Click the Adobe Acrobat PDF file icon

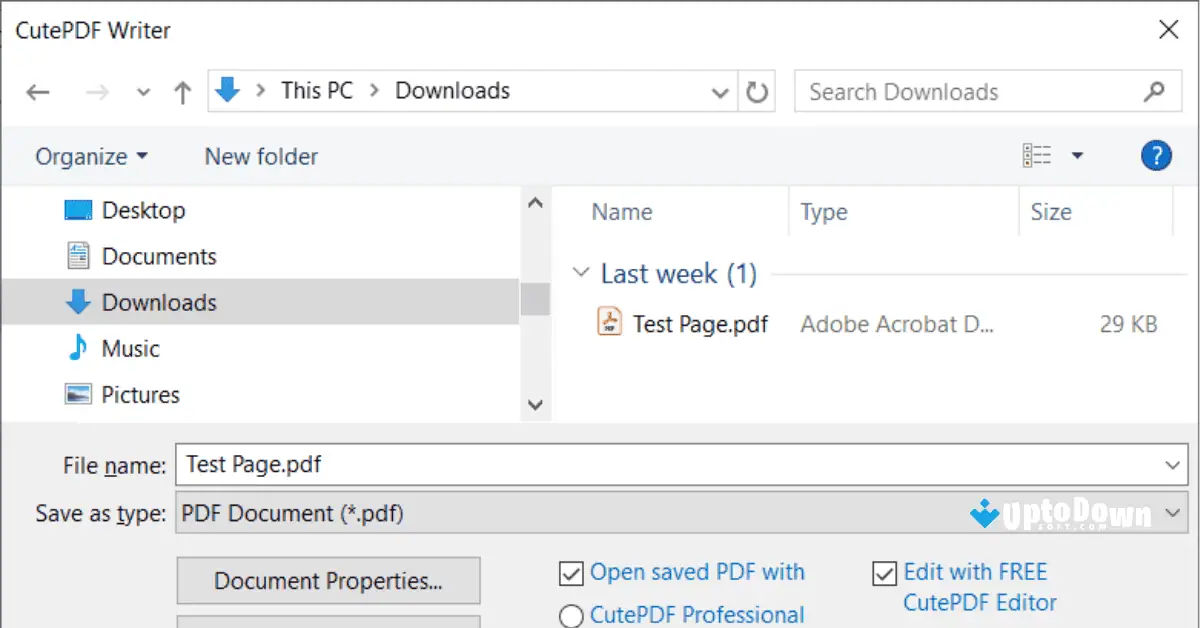tap(609, 323)
